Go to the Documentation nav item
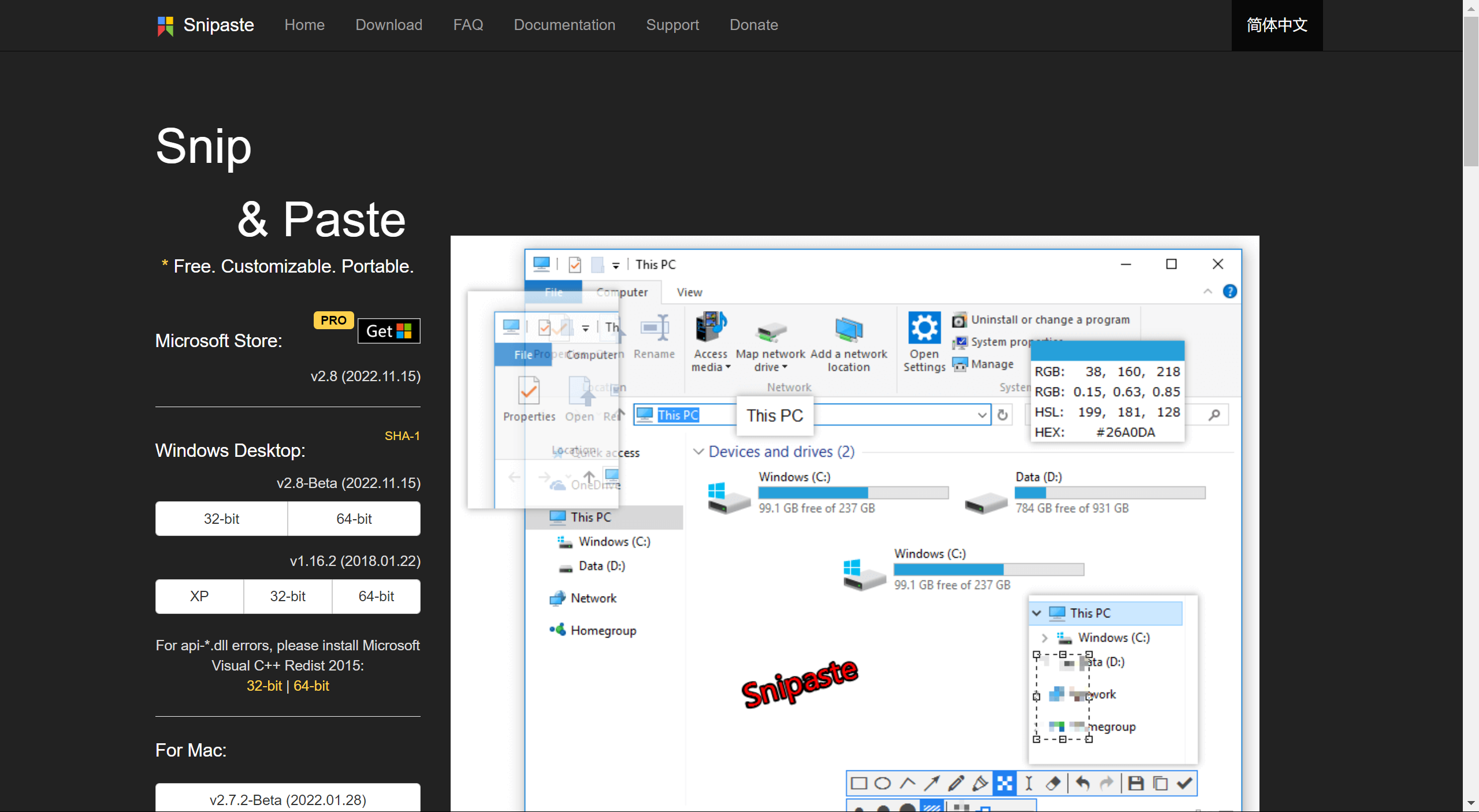Viewport: 1479px width, 812px height. tap(564, 25)
